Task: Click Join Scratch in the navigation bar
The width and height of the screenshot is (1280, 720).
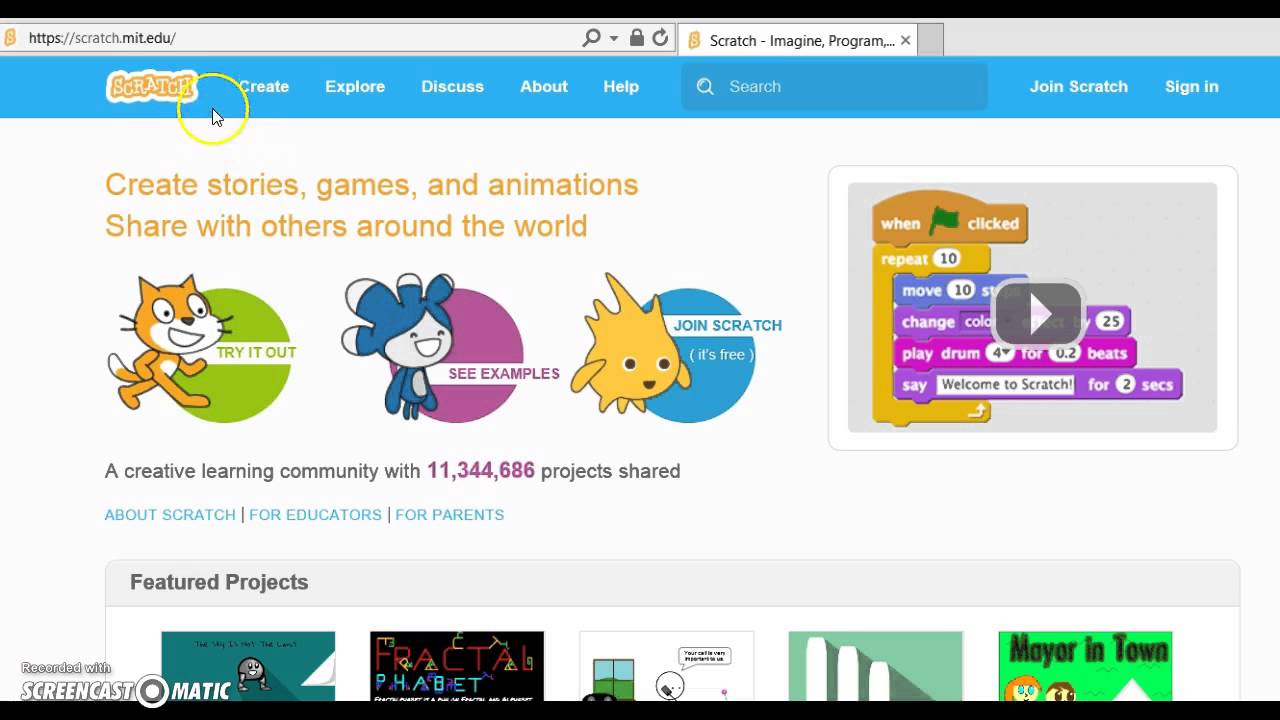Action: [1079, 87]
